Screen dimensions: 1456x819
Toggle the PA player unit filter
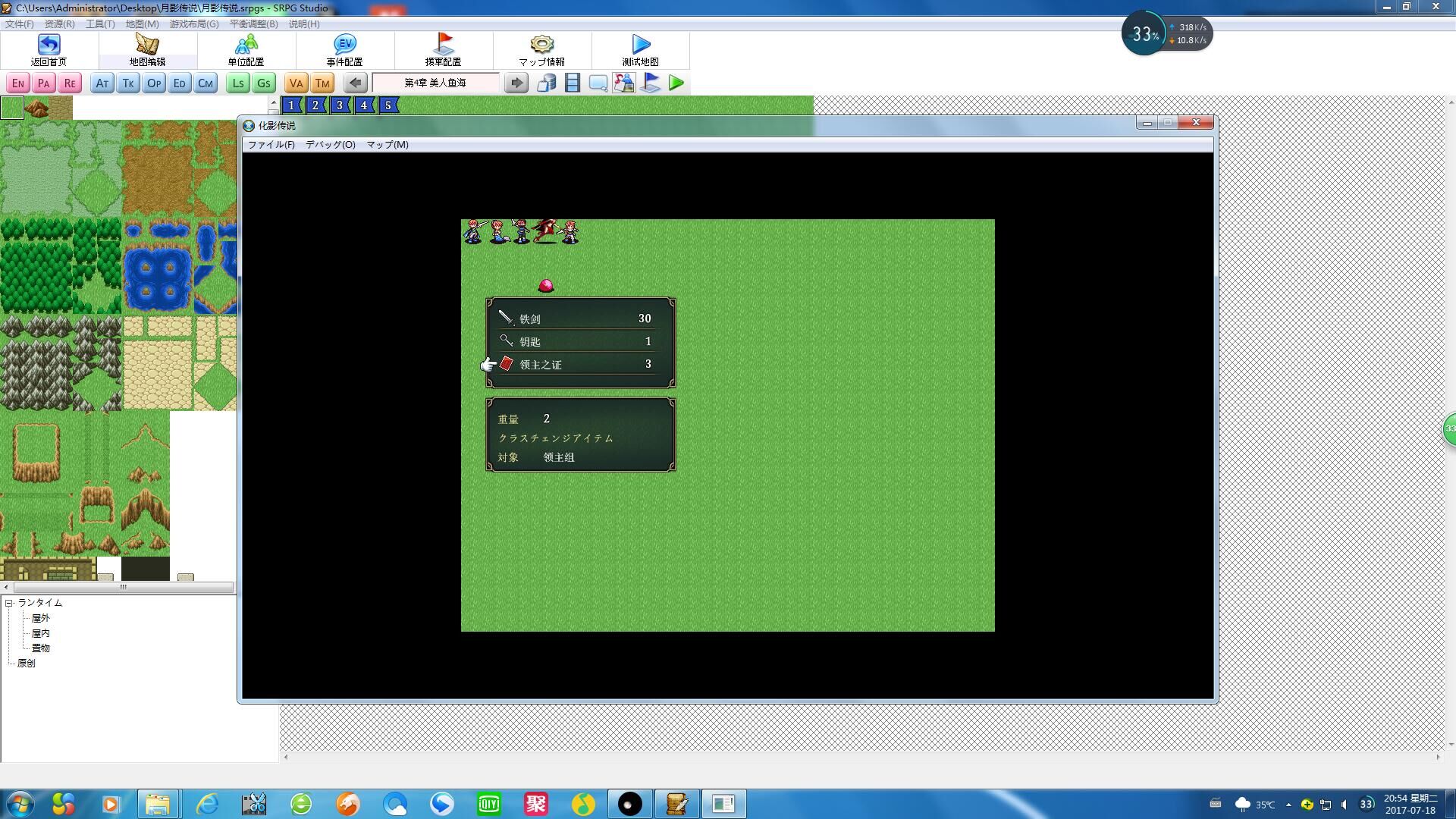pos(44,83)
